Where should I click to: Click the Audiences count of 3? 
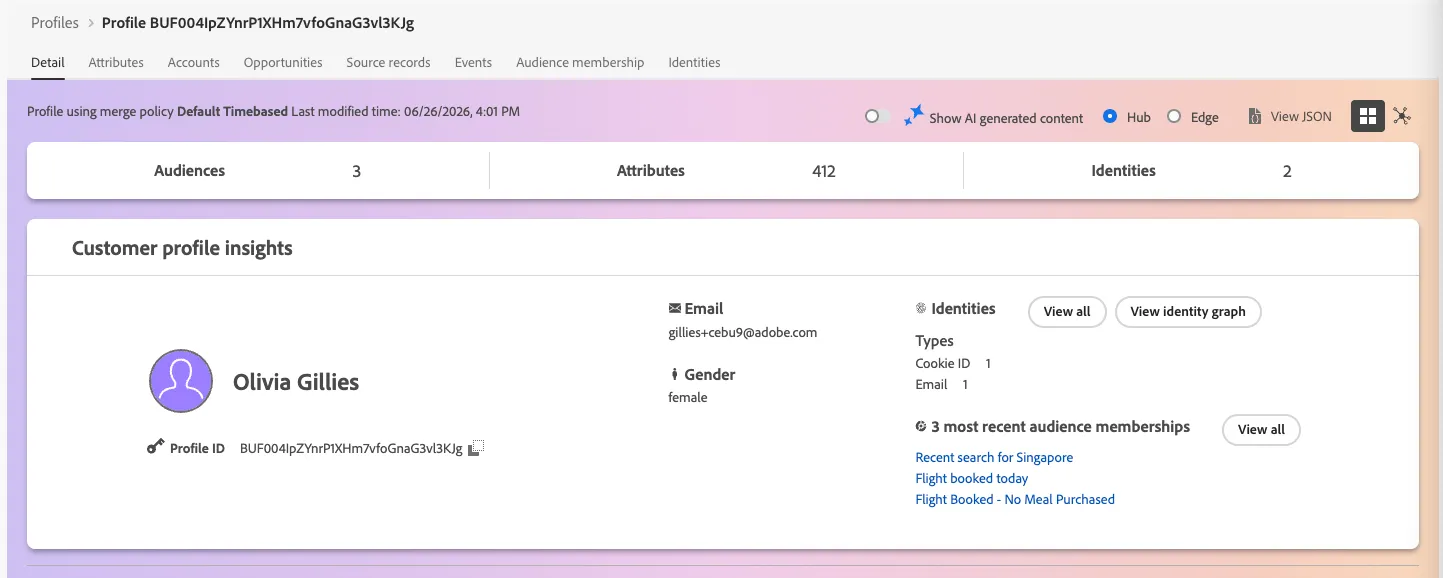356,171
